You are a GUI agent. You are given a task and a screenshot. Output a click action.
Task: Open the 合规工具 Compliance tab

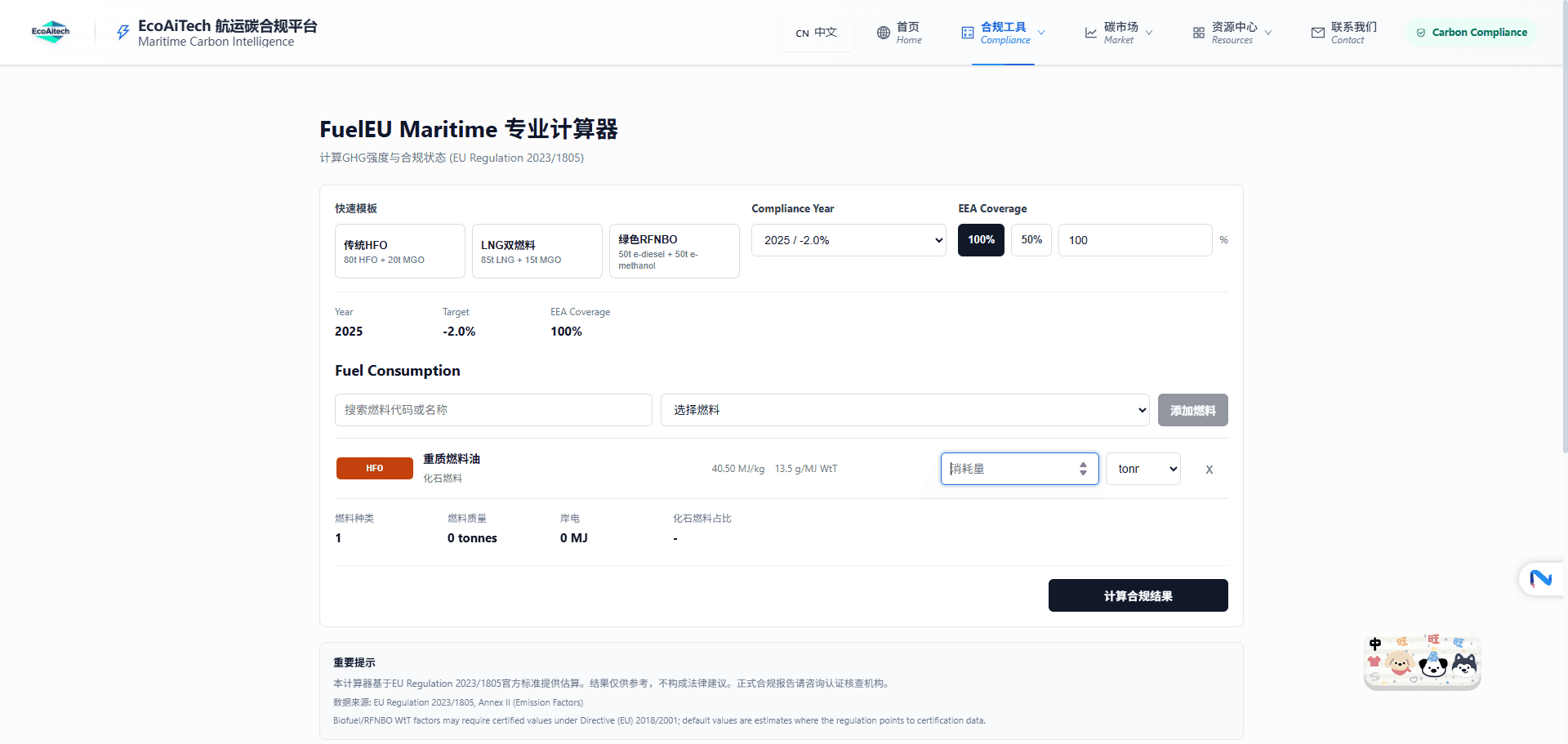click(x=1003, y=33)
